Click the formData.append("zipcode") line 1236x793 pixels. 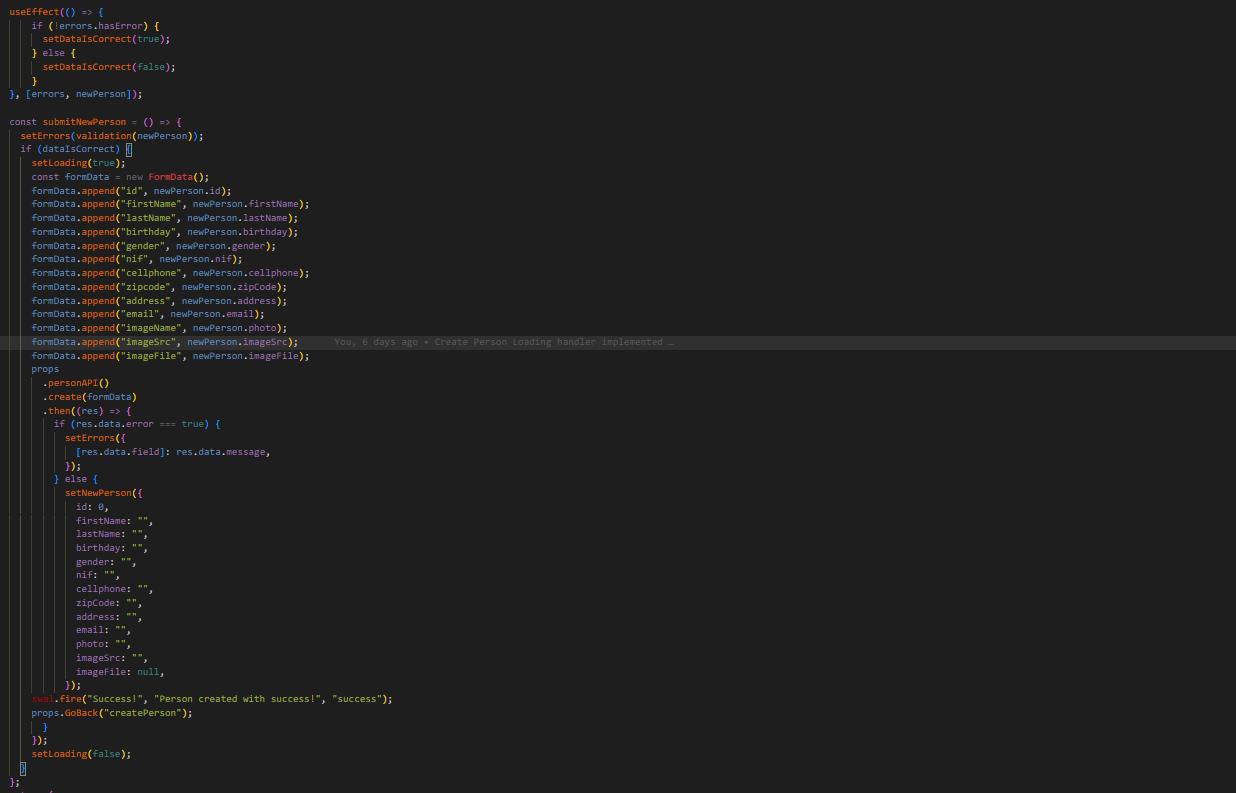[159, 287]
